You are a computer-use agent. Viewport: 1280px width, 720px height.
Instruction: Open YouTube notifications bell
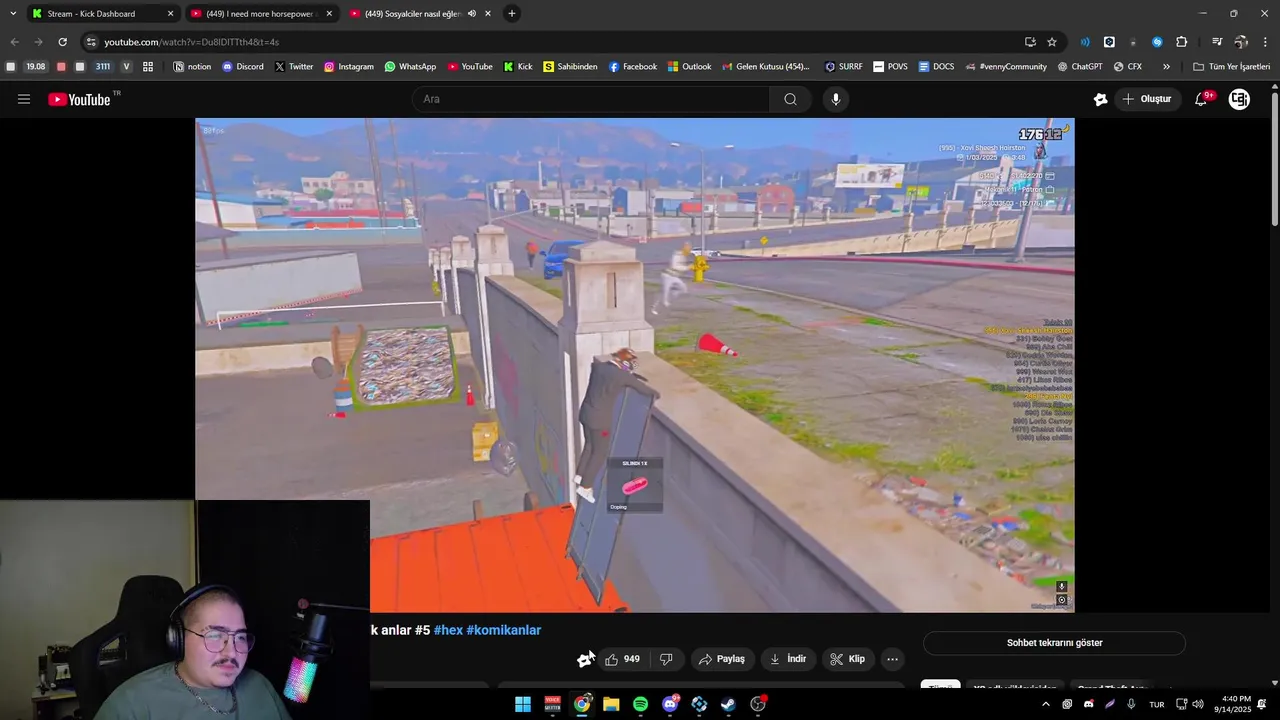pyautogui.click(x=1202, y=99)
